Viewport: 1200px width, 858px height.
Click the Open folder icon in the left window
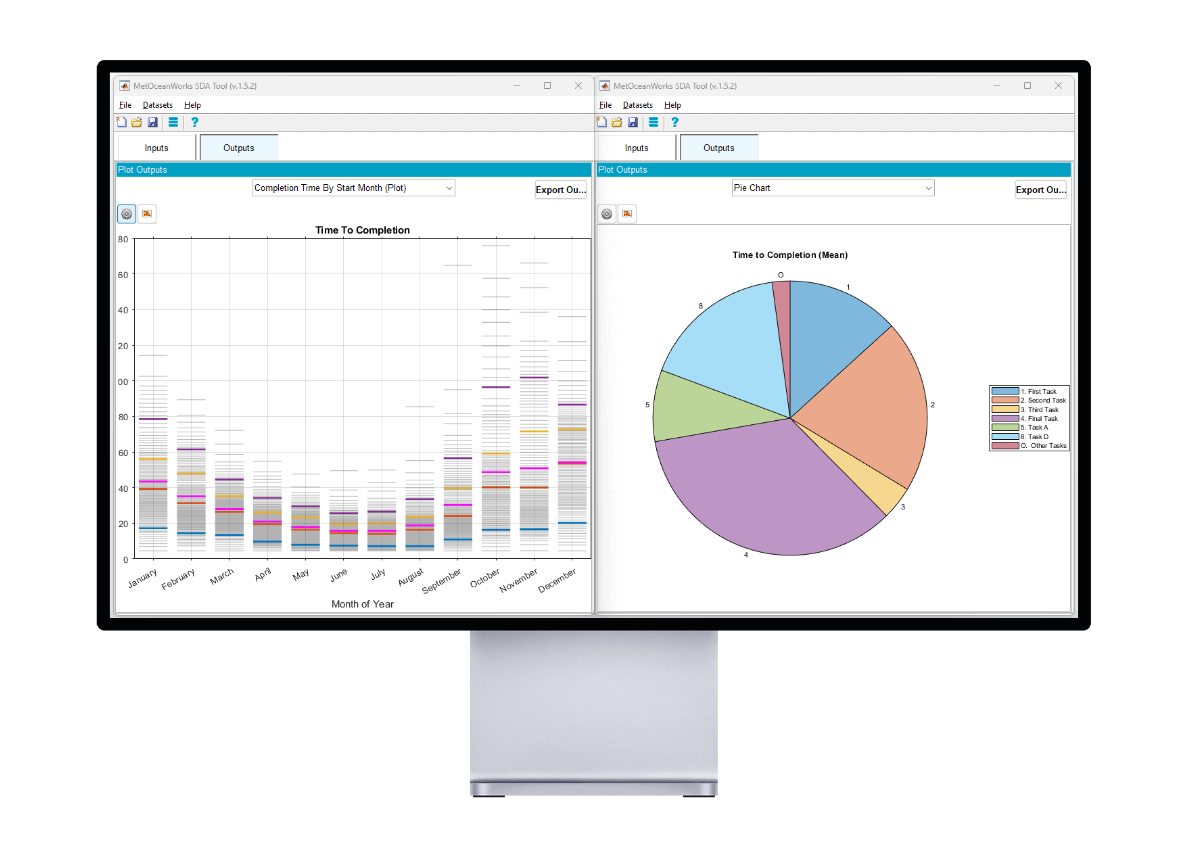[137, 122]
